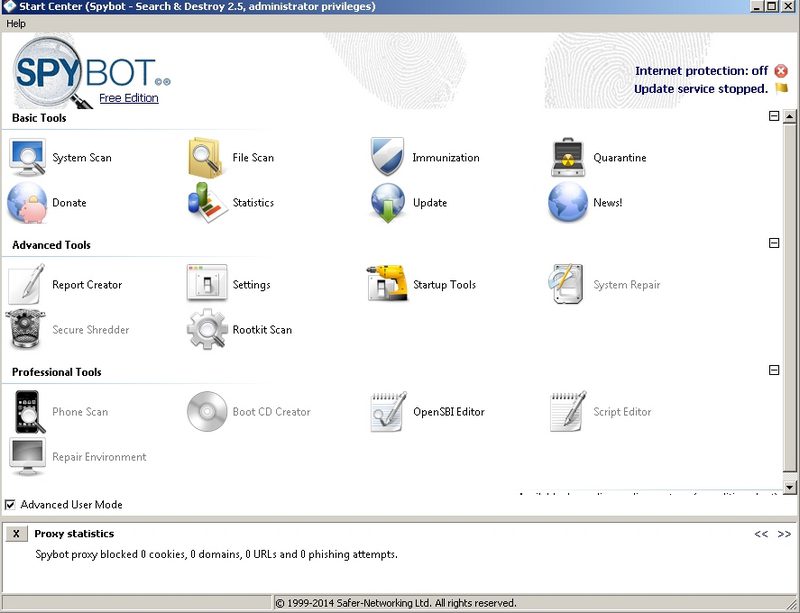Open the System Scan tool icon
Screen dimensions: 800x613
point(28,157)
